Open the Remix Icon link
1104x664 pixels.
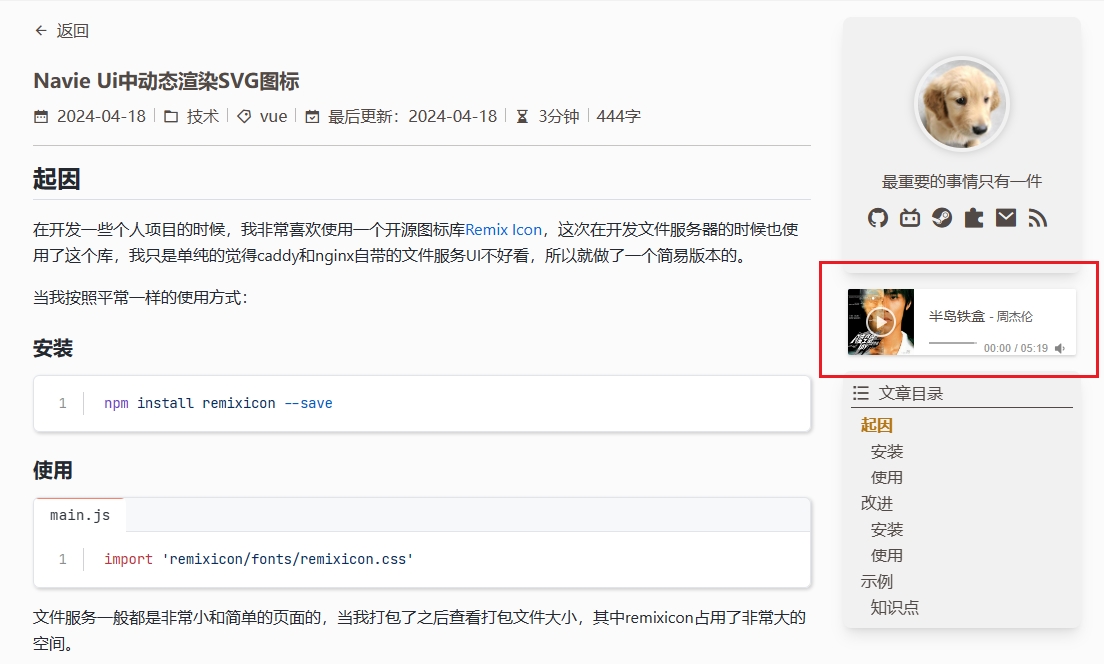pos(503,229)
